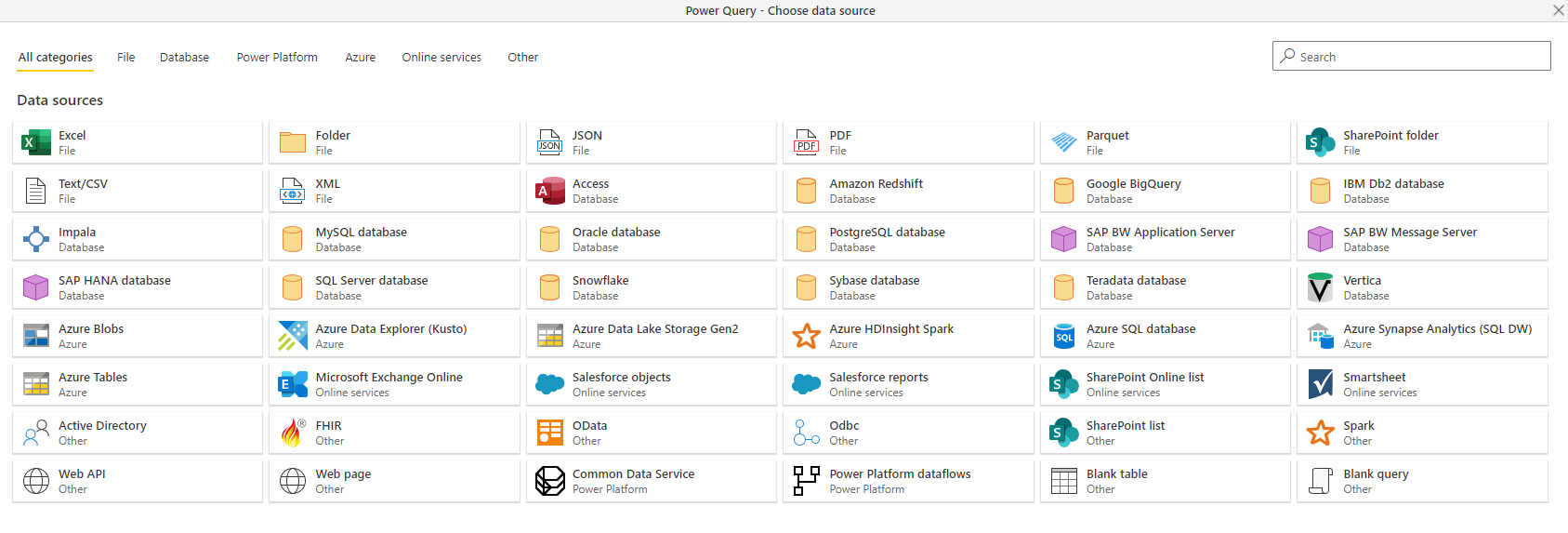Click the Blank table grid icon

1063,481
